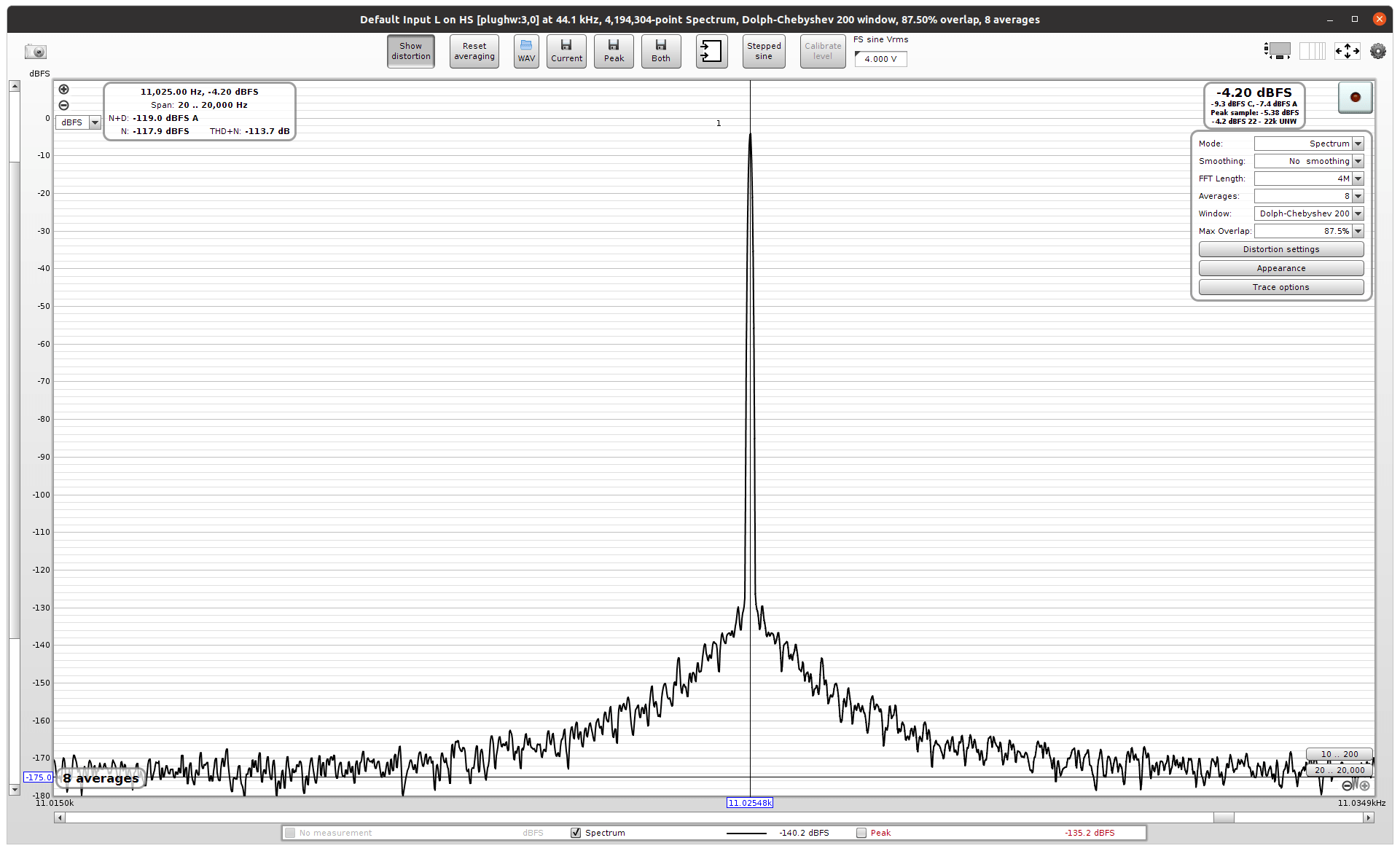The image size is (1400, 851).
Task: Zoom out vertical axis minus icon
Action: click(x=64, y=106)
